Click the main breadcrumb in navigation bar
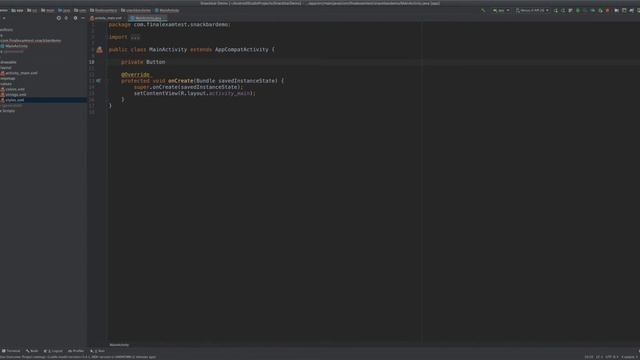Image resolution: width=640 pixels, height=360 pixels. [48, 10]
